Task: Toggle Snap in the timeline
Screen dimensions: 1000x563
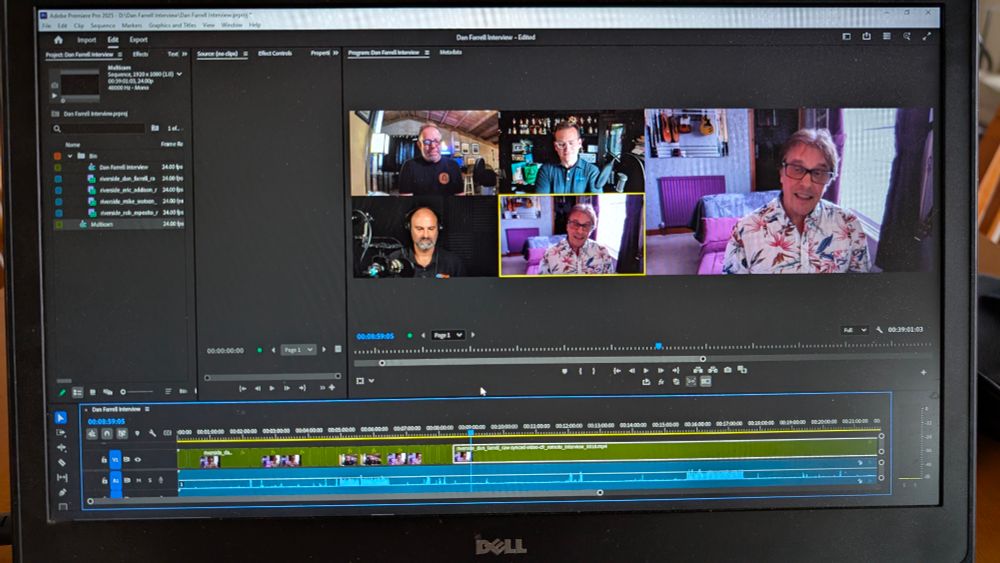Action: 107,434
